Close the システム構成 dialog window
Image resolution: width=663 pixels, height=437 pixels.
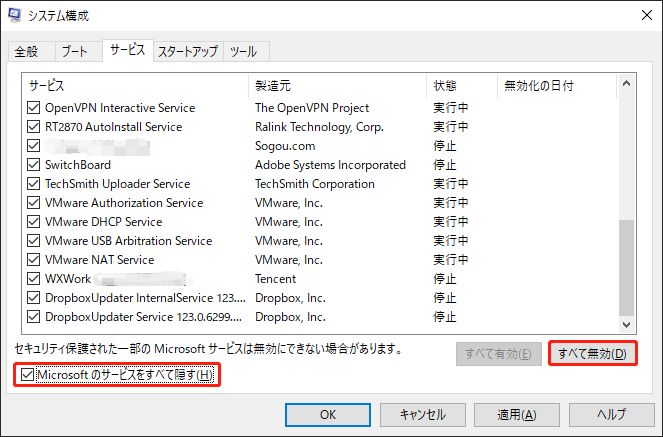(647, 15)
